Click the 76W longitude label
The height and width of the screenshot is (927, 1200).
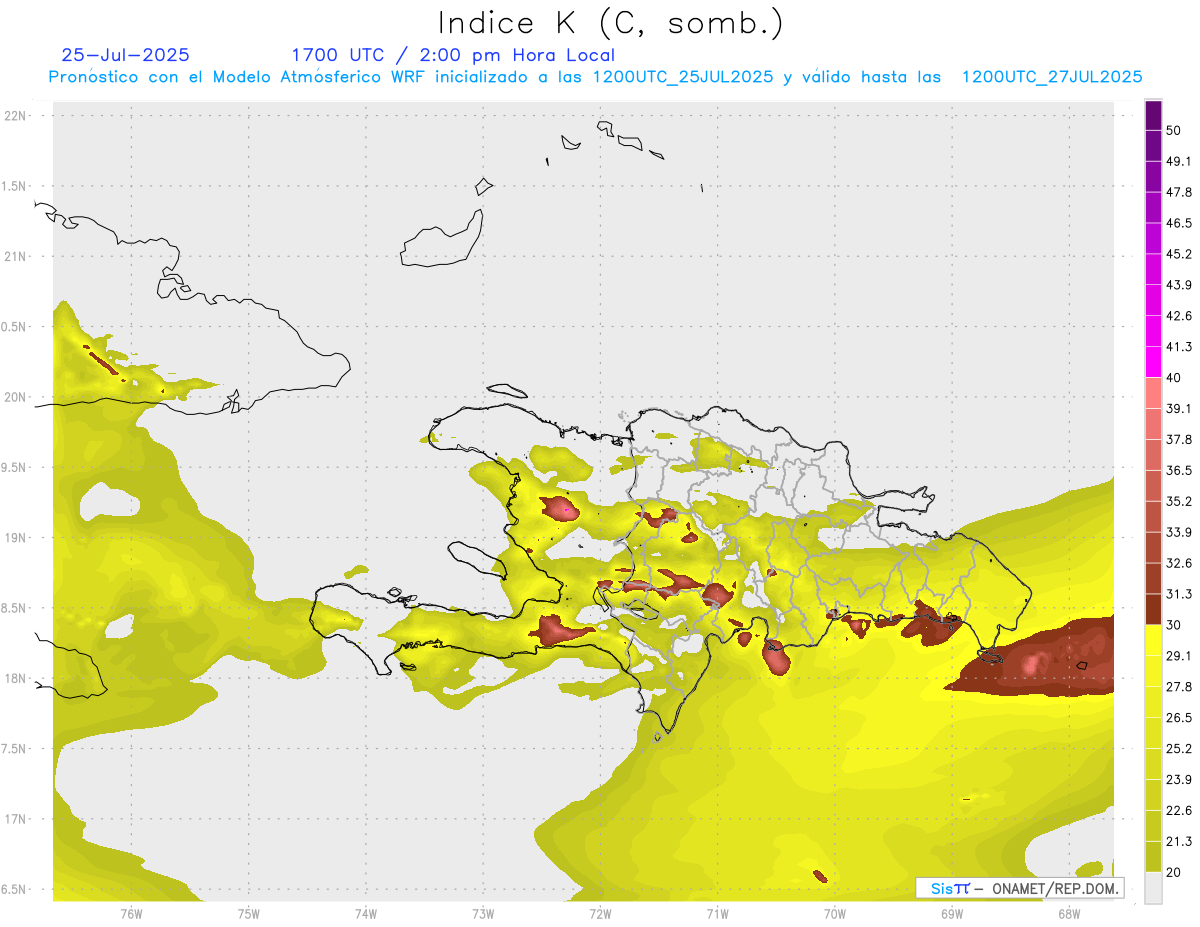tap(131, 913)
